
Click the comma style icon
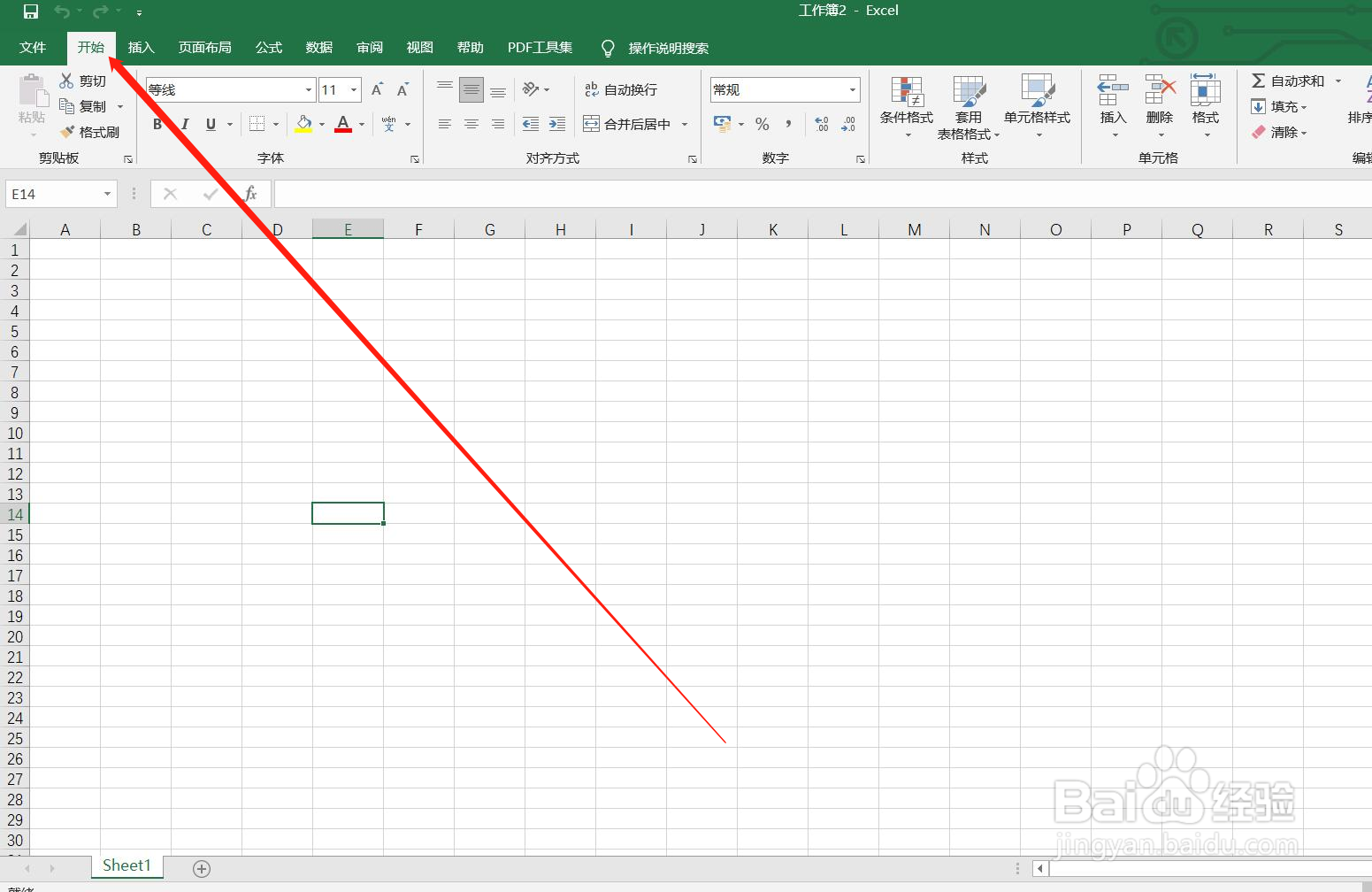tap(788, 124)
